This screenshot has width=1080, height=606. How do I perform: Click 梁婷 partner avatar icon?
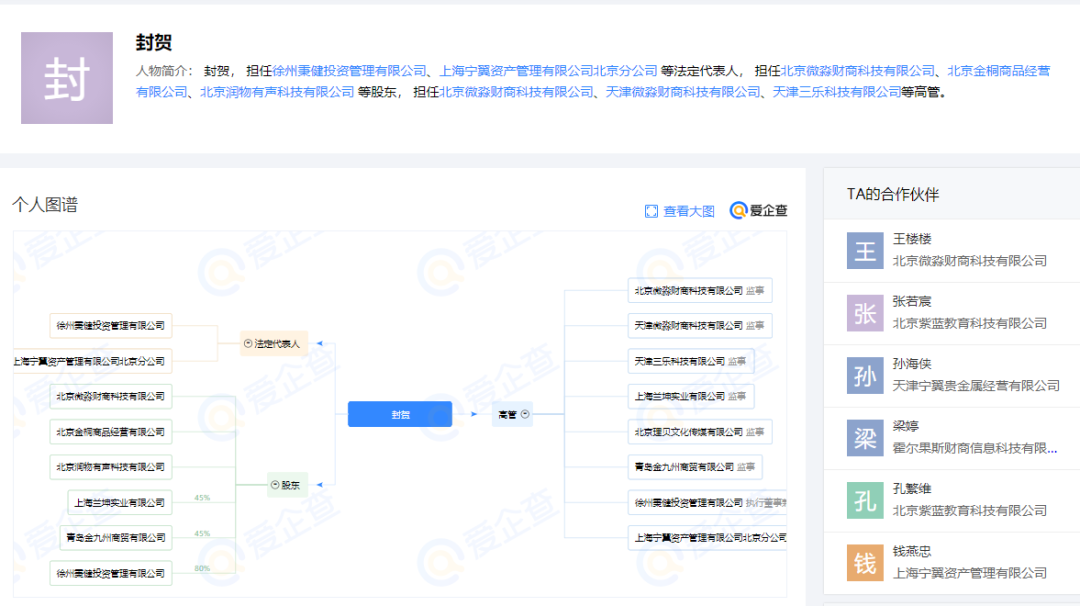click(x=865, y=438)
